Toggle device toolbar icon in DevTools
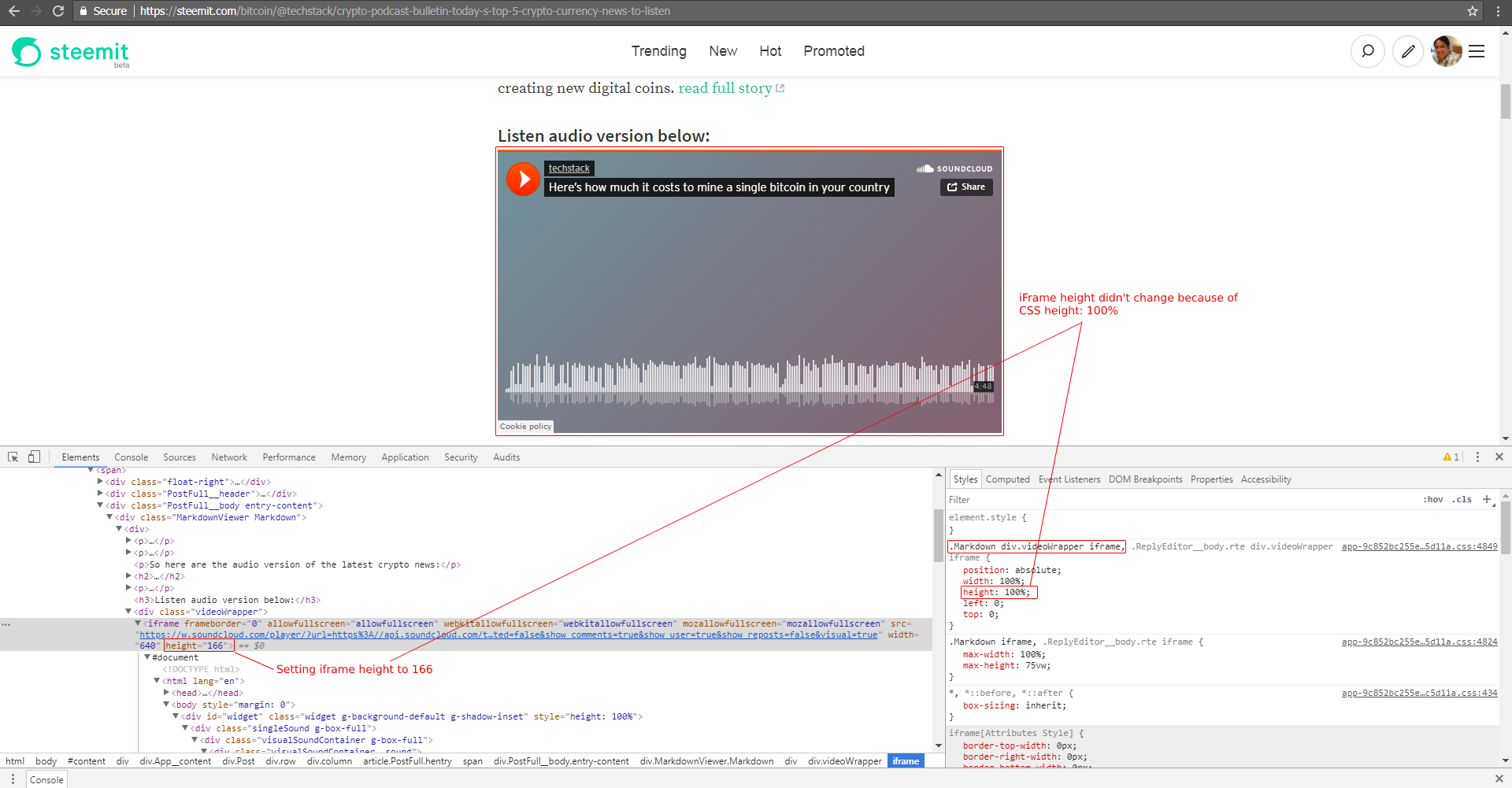 [x=34, y=457]
